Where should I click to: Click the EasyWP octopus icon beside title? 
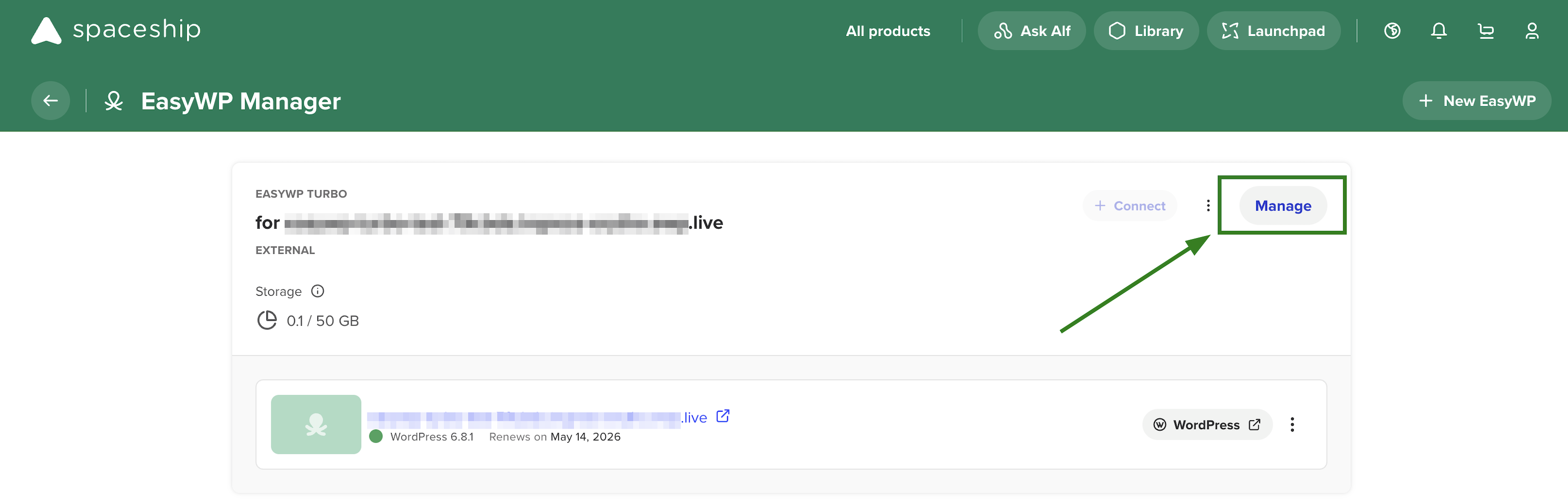coord(114,101)
